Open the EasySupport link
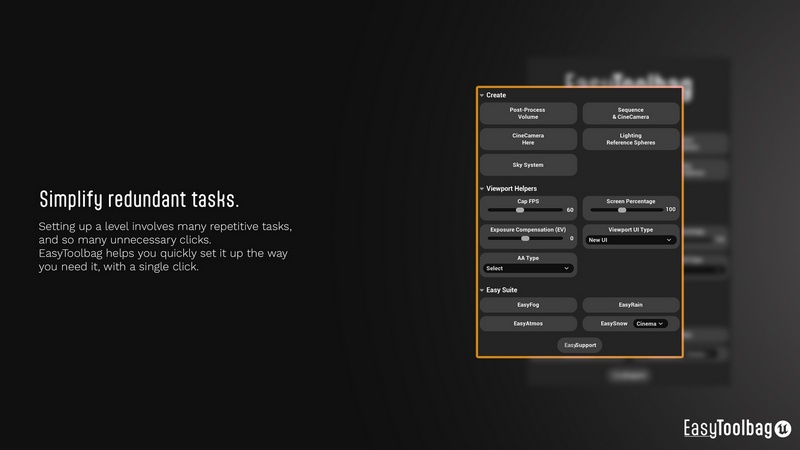Image resolution: width=800 pixels, height=450 pixels. (579, 345)
